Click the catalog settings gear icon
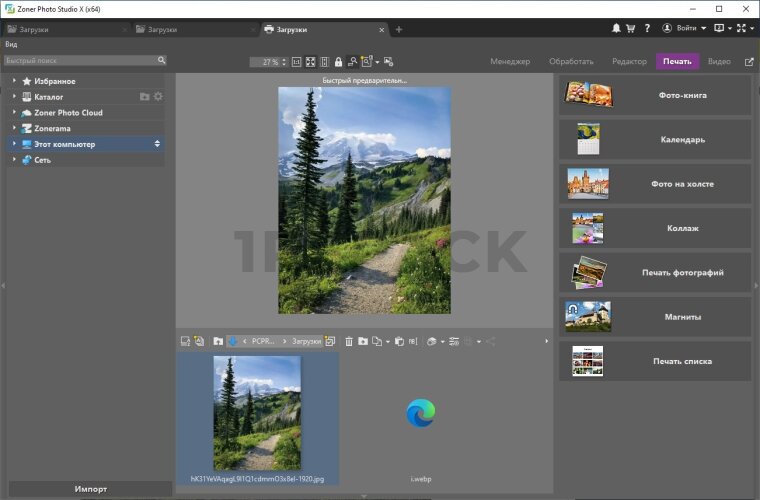 (158, 97)
